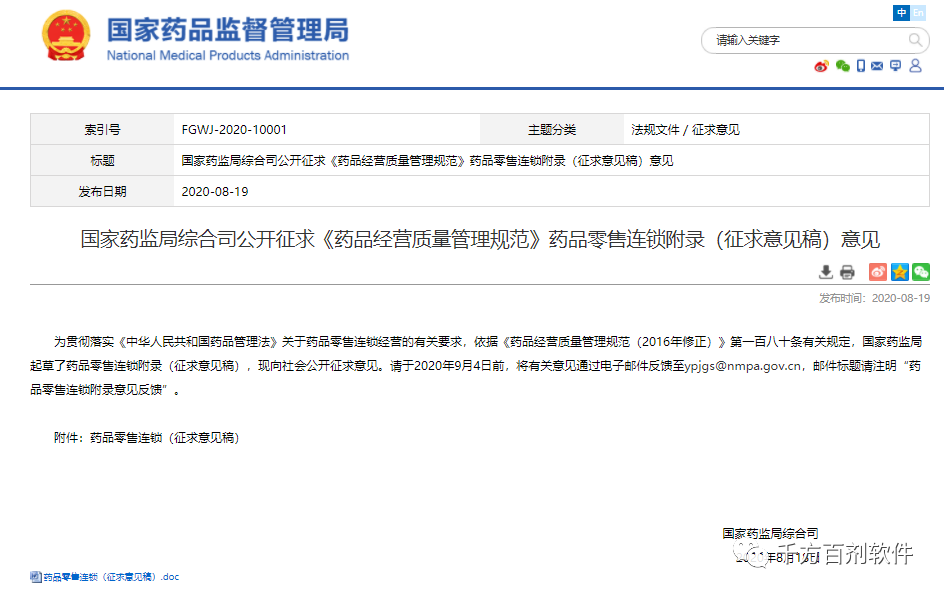Open the WeChat icon under search box
Viewport: 944px width, 595px height.
coord(843,66)
